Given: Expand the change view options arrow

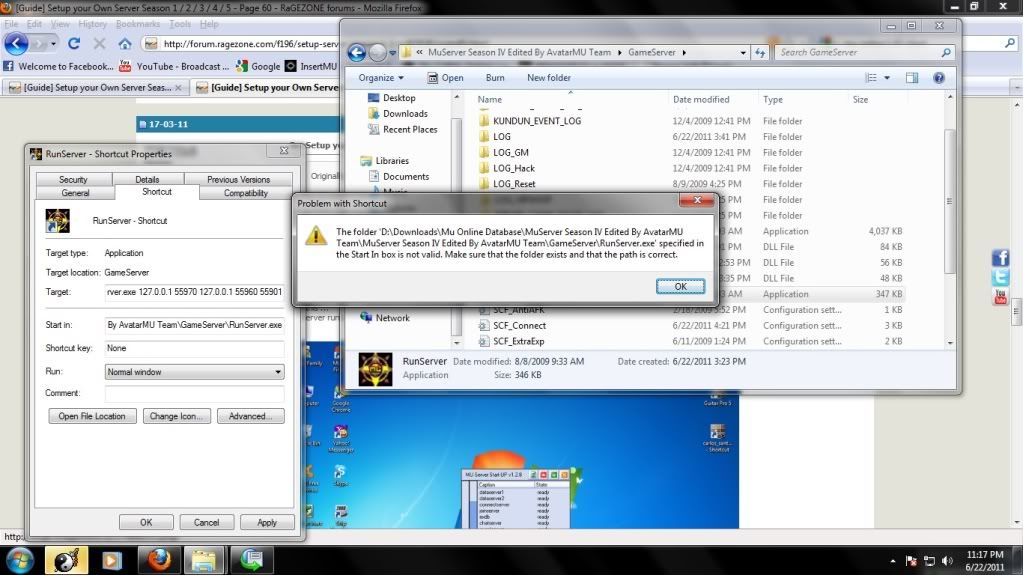Looking at the screenshot, I should 887,77.
